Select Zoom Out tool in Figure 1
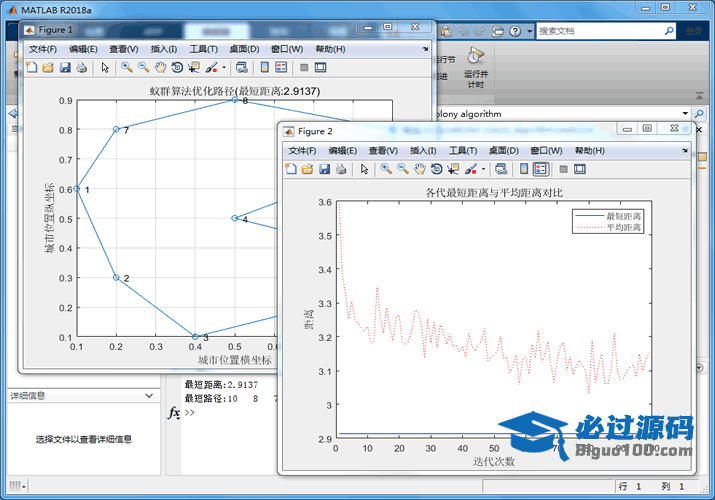 144,67
